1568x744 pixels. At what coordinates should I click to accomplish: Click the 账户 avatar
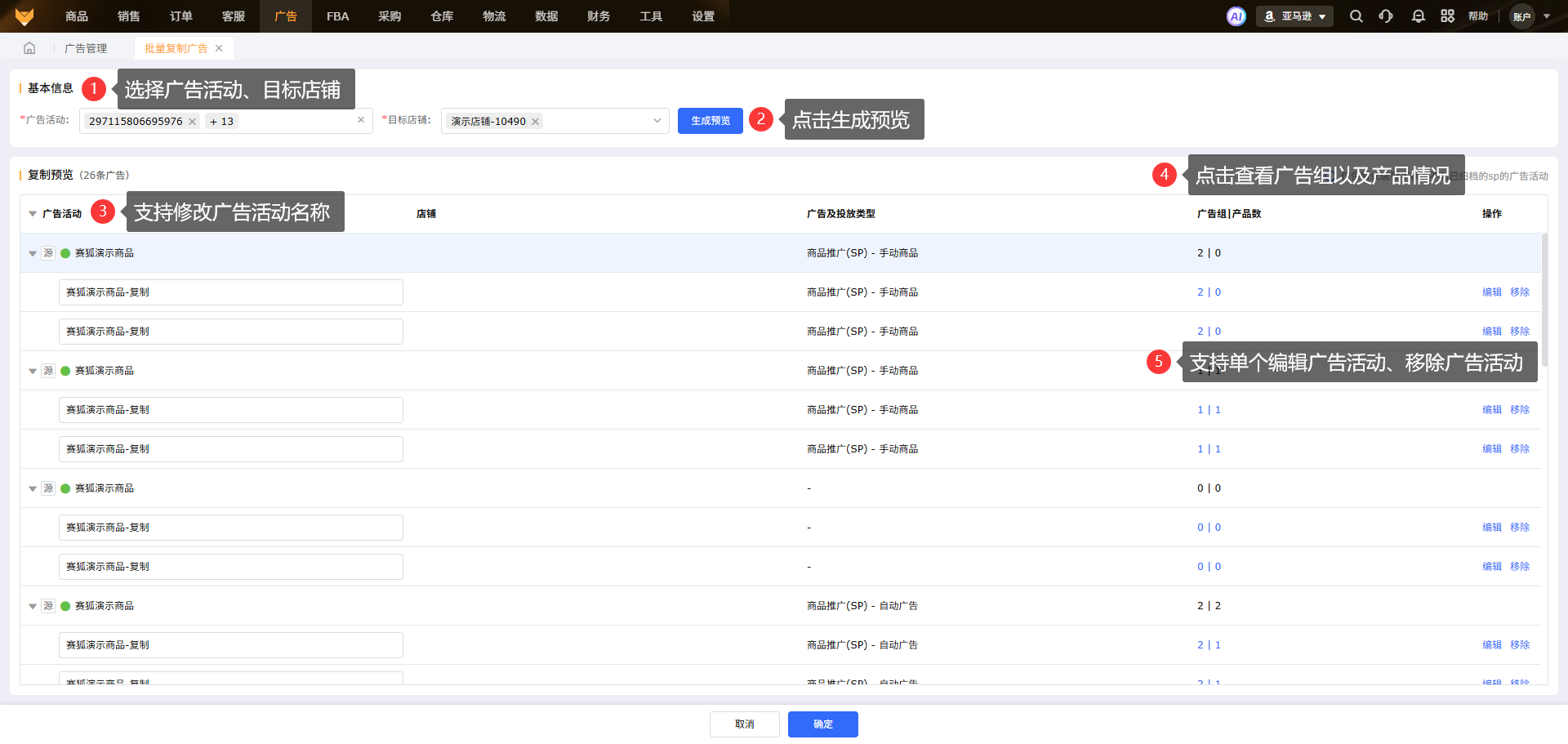[1522, 16]
